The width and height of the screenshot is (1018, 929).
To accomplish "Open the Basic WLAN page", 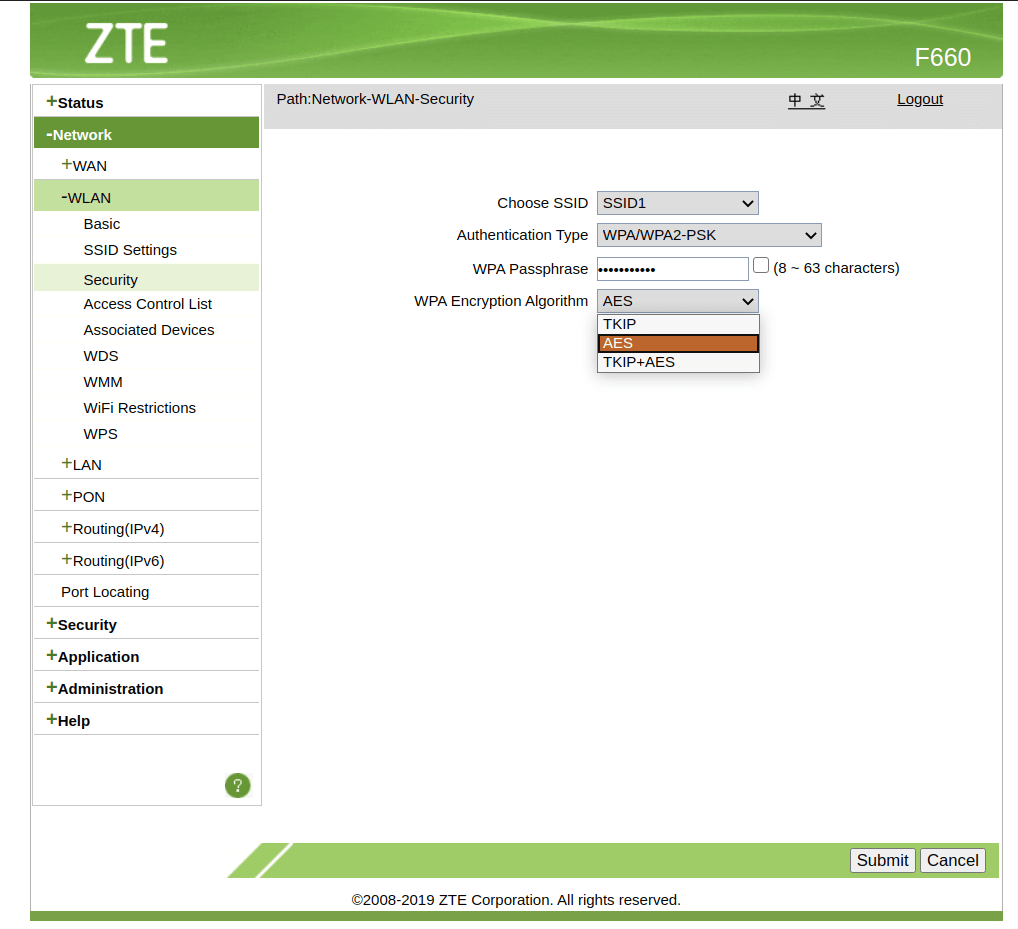I will tap(102, 224).
